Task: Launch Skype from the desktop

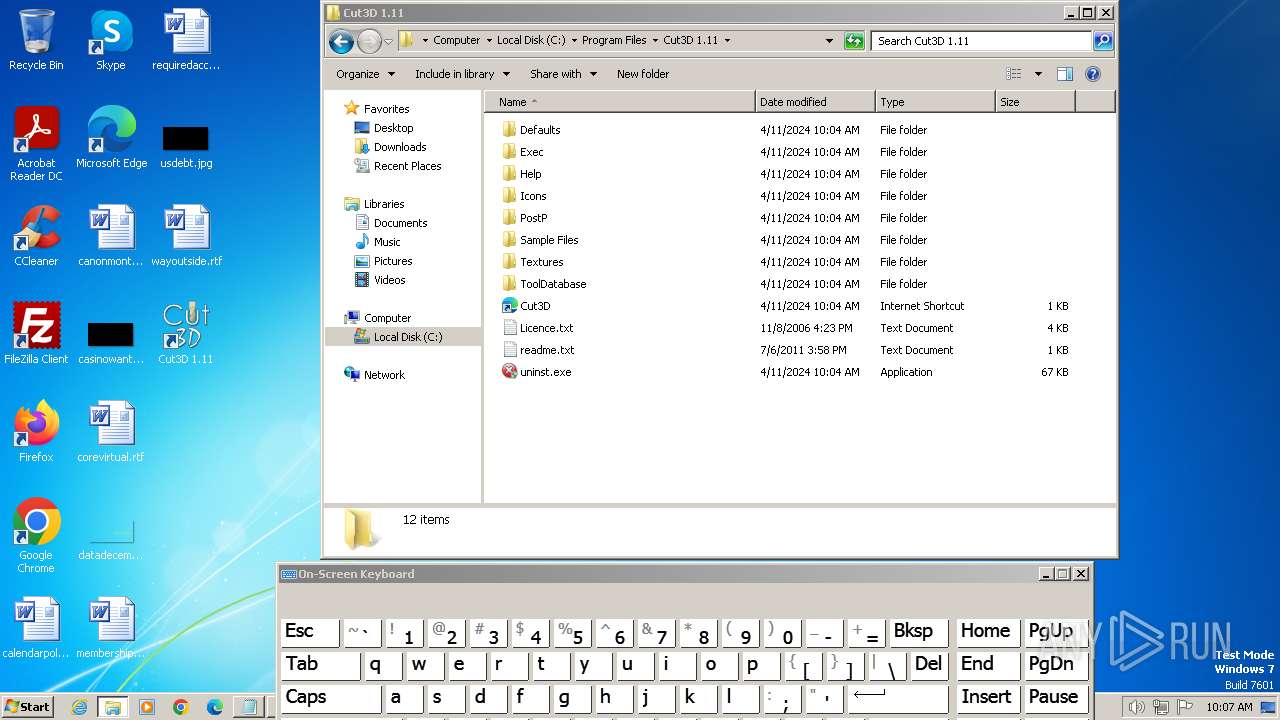Action: (x=110, y=40)
